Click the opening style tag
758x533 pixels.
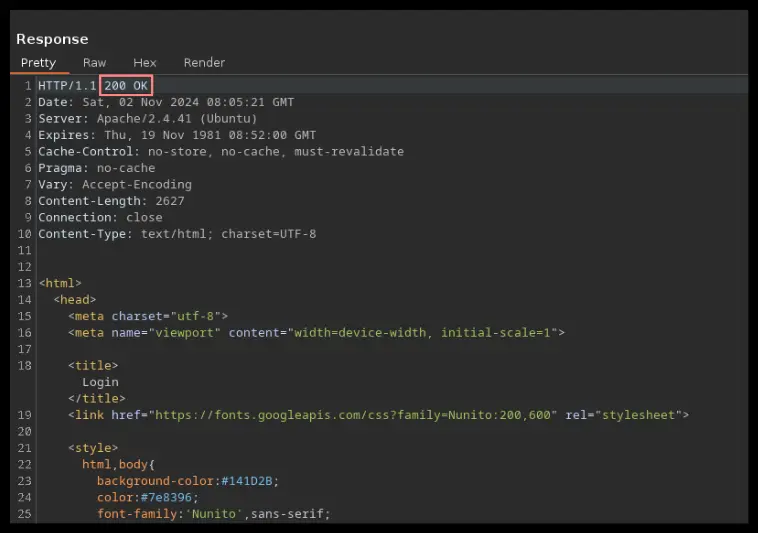click(x=93, y=448)
